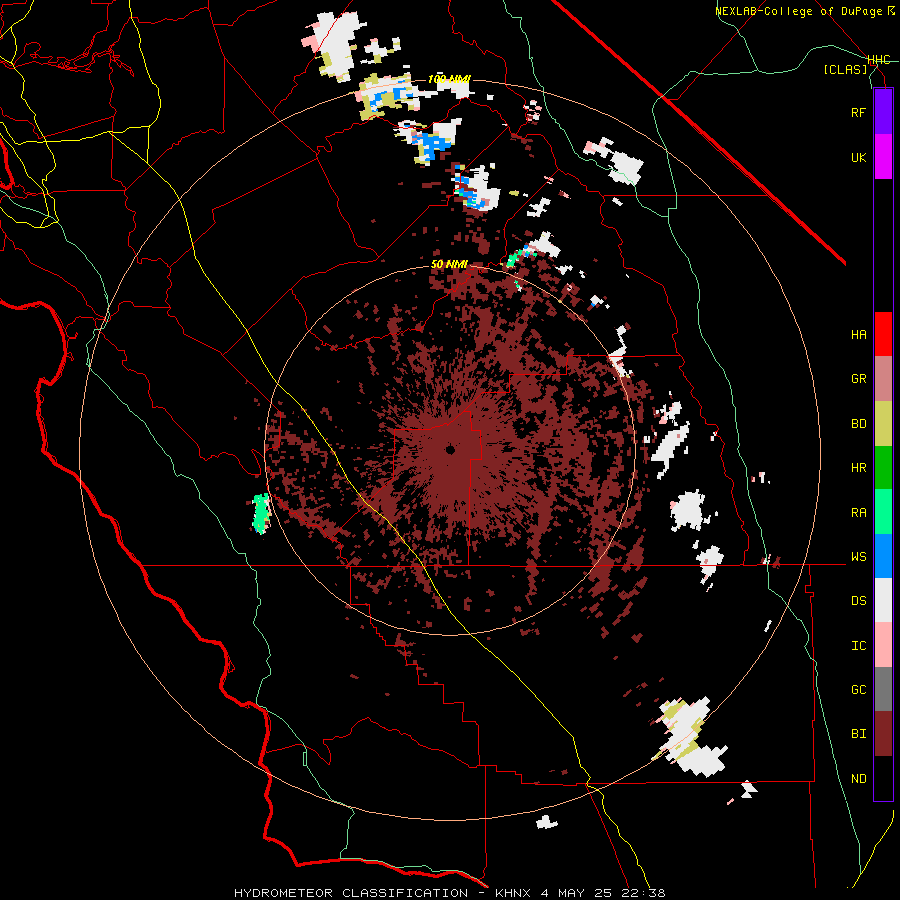Click the NEXLAB-College of DuPage text
The height and width of the screenshot is (900, 900).
[x=798, y=11]
